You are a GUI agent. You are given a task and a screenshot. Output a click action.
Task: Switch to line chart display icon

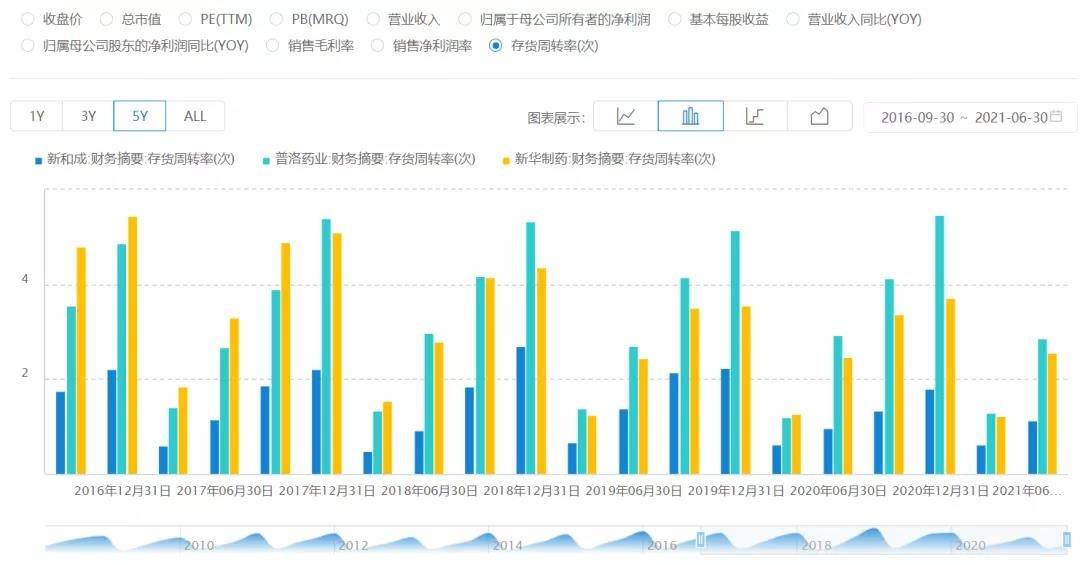point(625,116)
